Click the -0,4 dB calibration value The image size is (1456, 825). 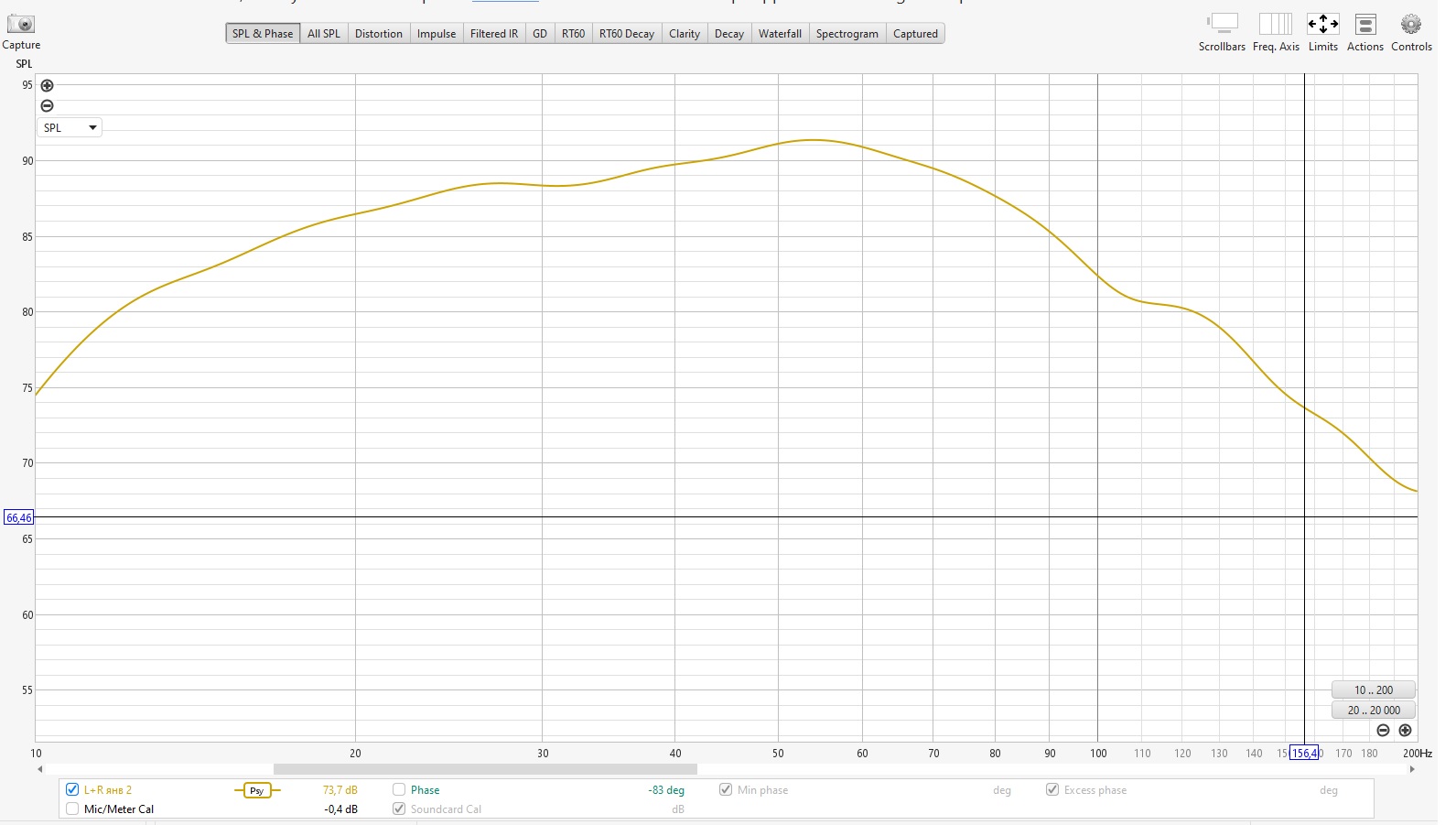point(340,809)
